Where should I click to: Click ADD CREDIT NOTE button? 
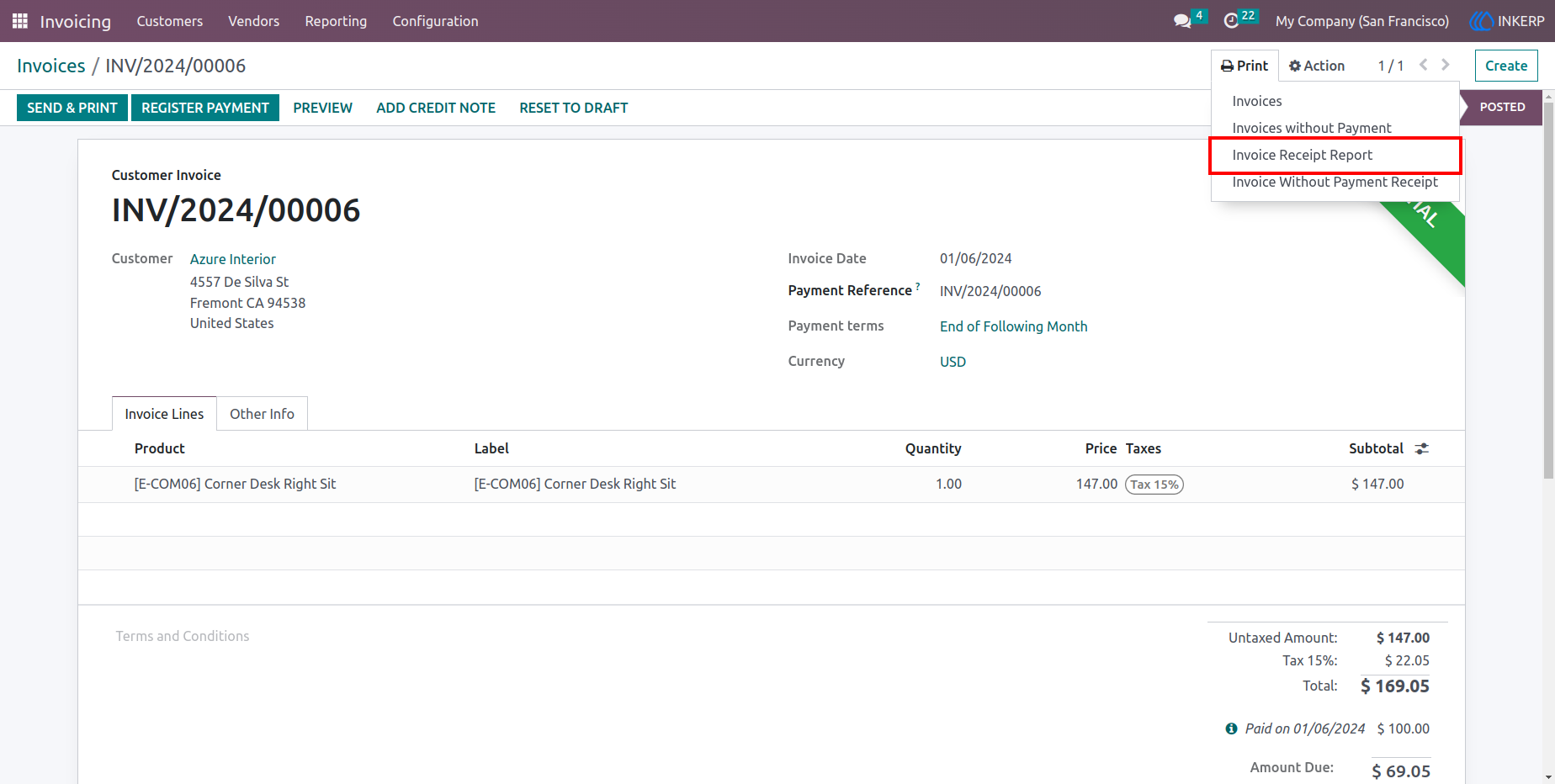(436, 108)
